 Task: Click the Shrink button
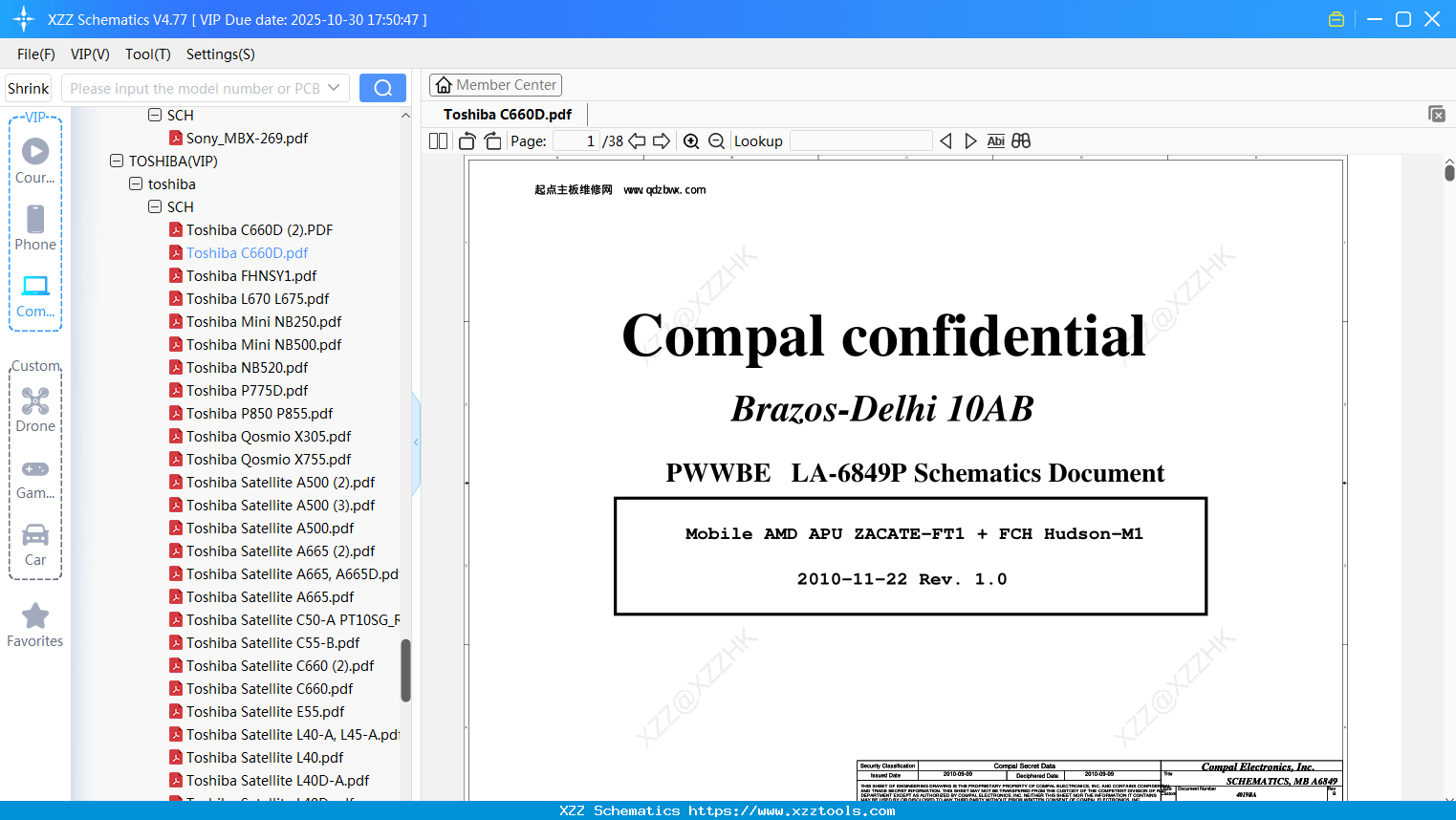click(28, 88)
